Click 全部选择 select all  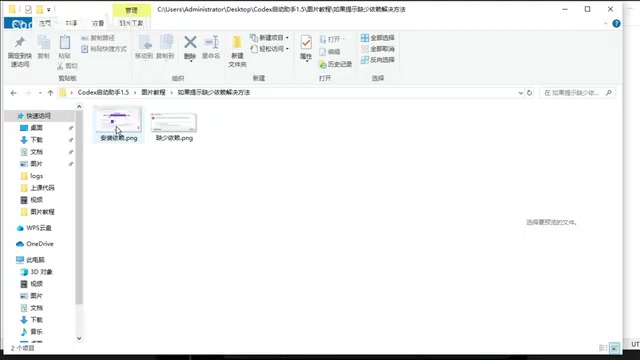click(x=378, y=38)
